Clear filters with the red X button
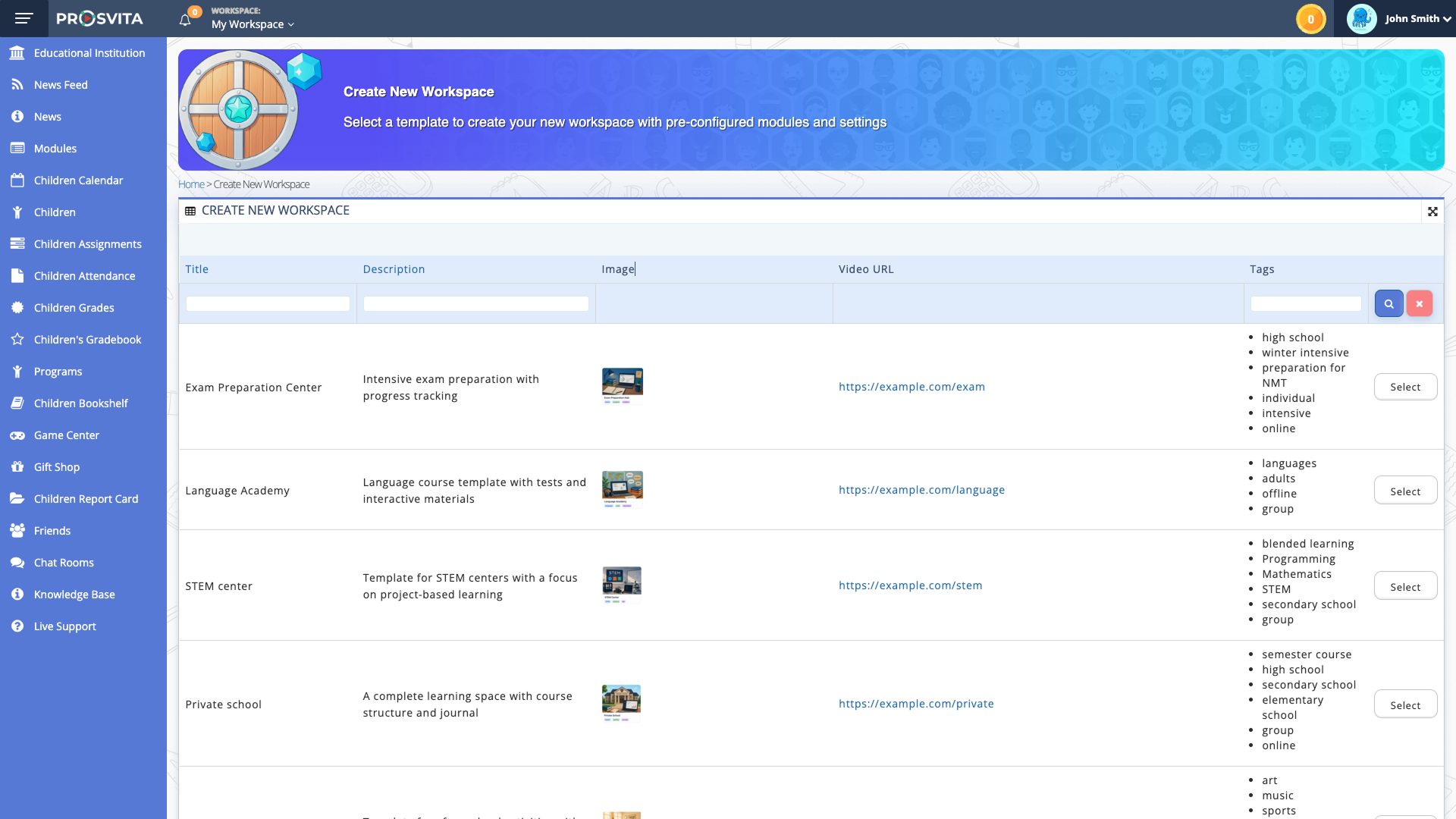 tap(1419, 303)
